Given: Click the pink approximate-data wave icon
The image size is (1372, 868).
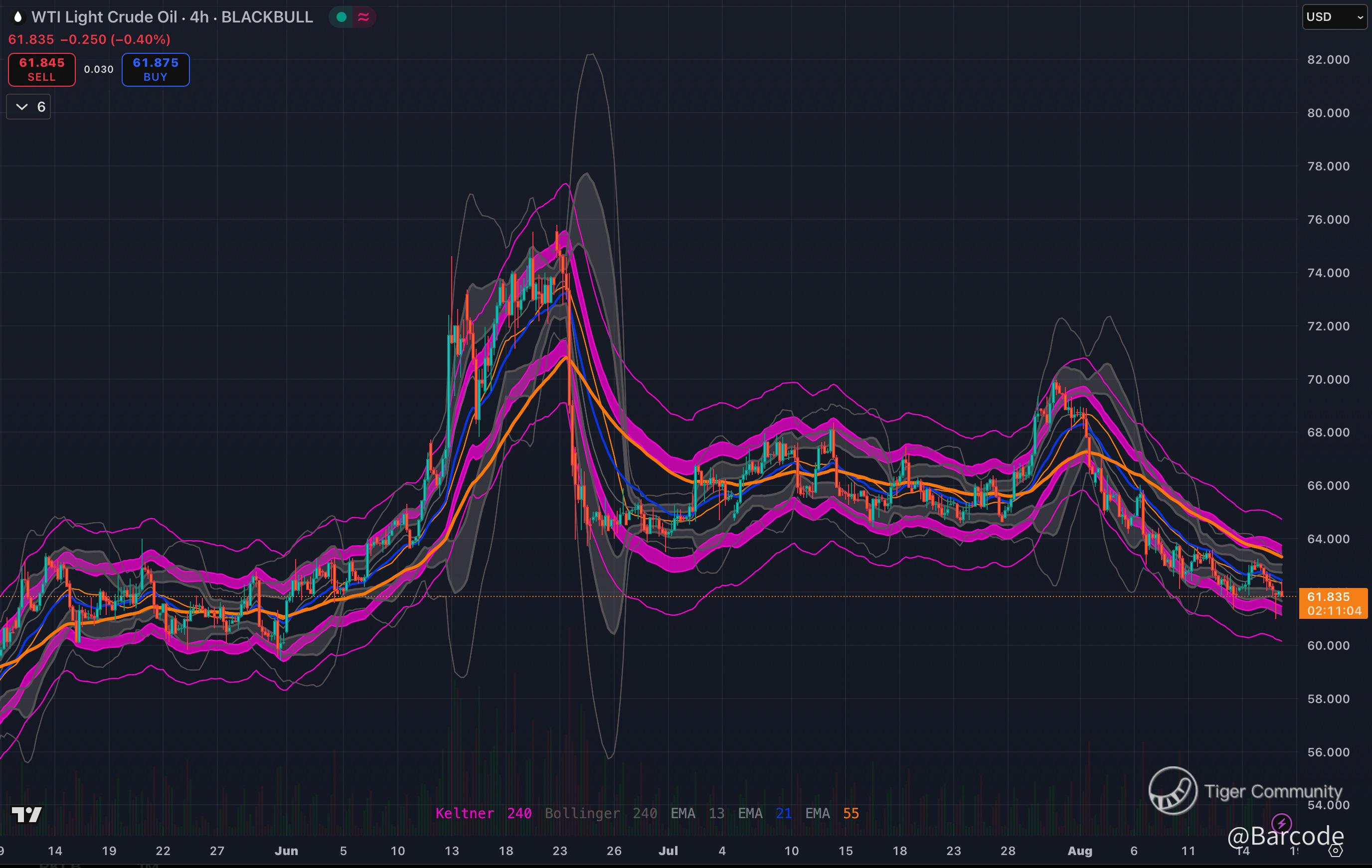Looking at the screenshot, I should [x=363, y=17].
